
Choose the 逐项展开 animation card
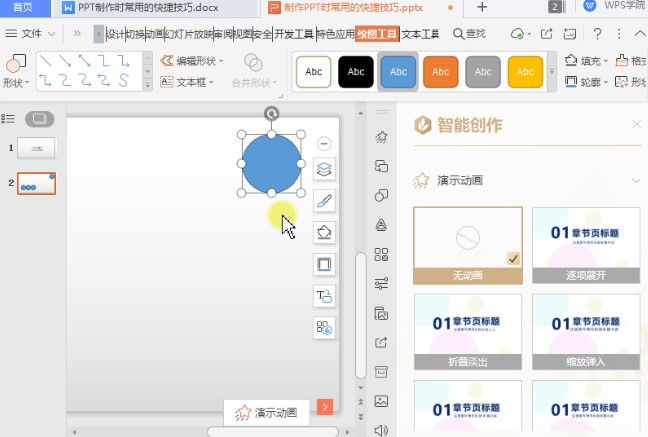586,245
